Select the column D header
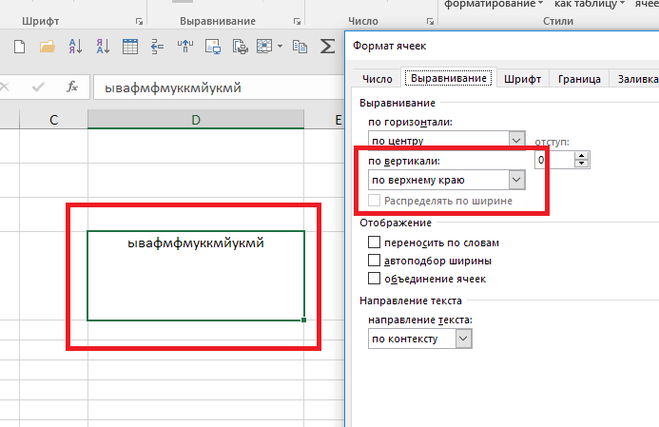Viewport: 659px width, 427px height. click(x=195, y=120)
